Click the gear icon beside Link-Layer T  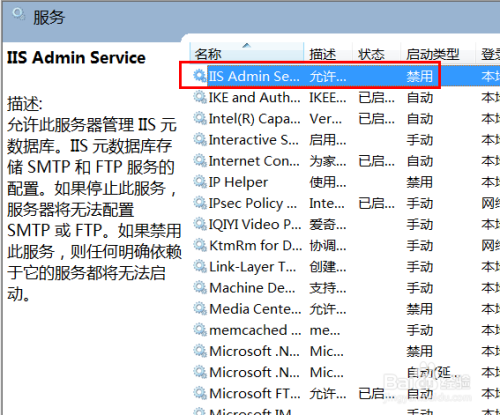[200, 267]
